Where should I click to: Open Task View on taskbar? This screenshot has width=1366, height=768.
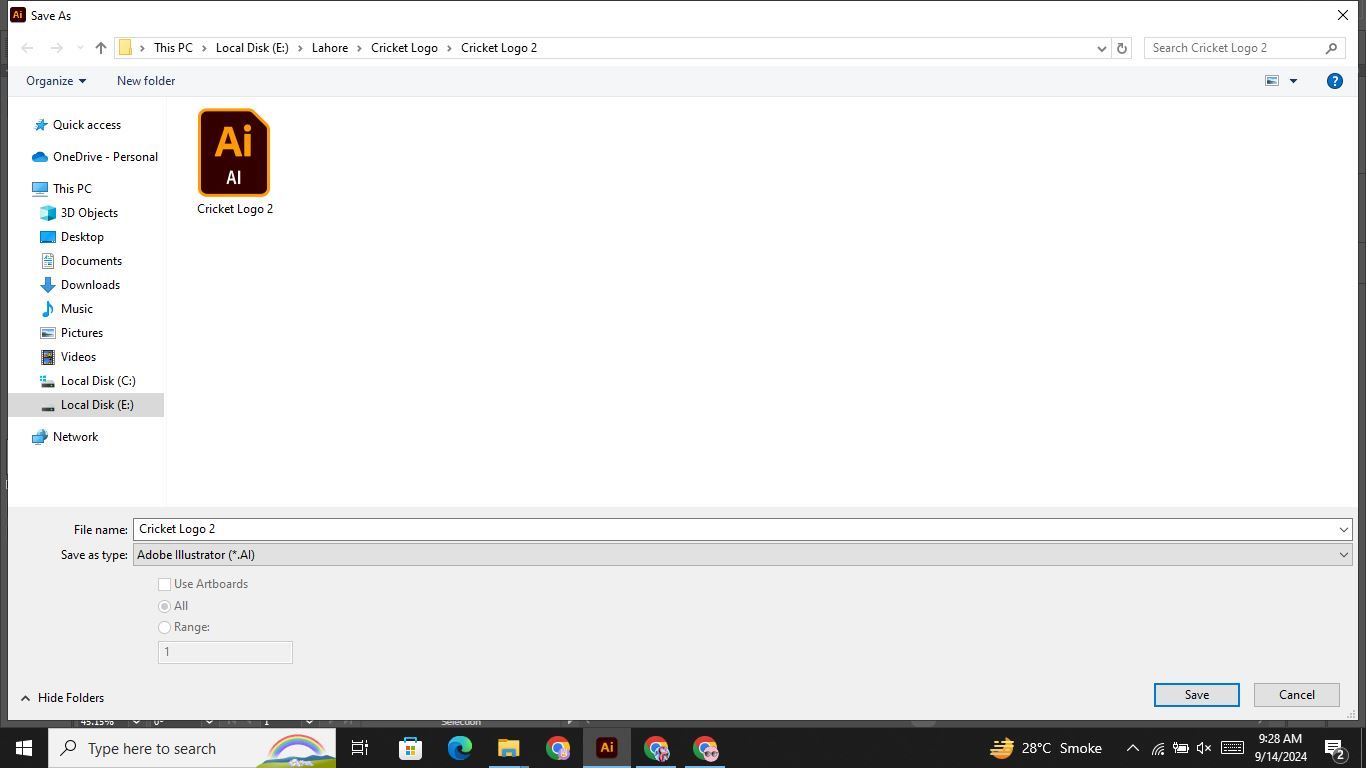(360, 748)
